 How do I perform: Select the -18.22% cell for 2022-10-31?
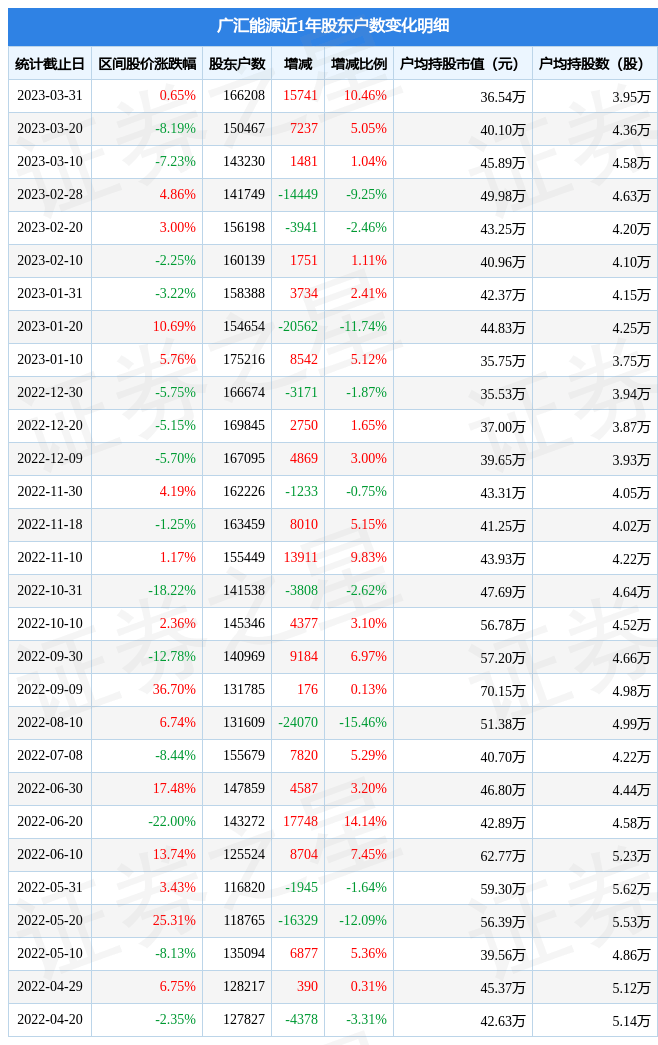(x=172, y=590)
